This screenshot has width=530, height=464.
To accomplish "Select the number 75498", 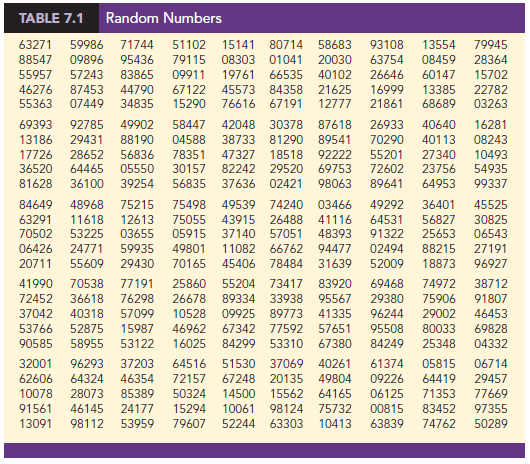I will click(x=189, y=205).
